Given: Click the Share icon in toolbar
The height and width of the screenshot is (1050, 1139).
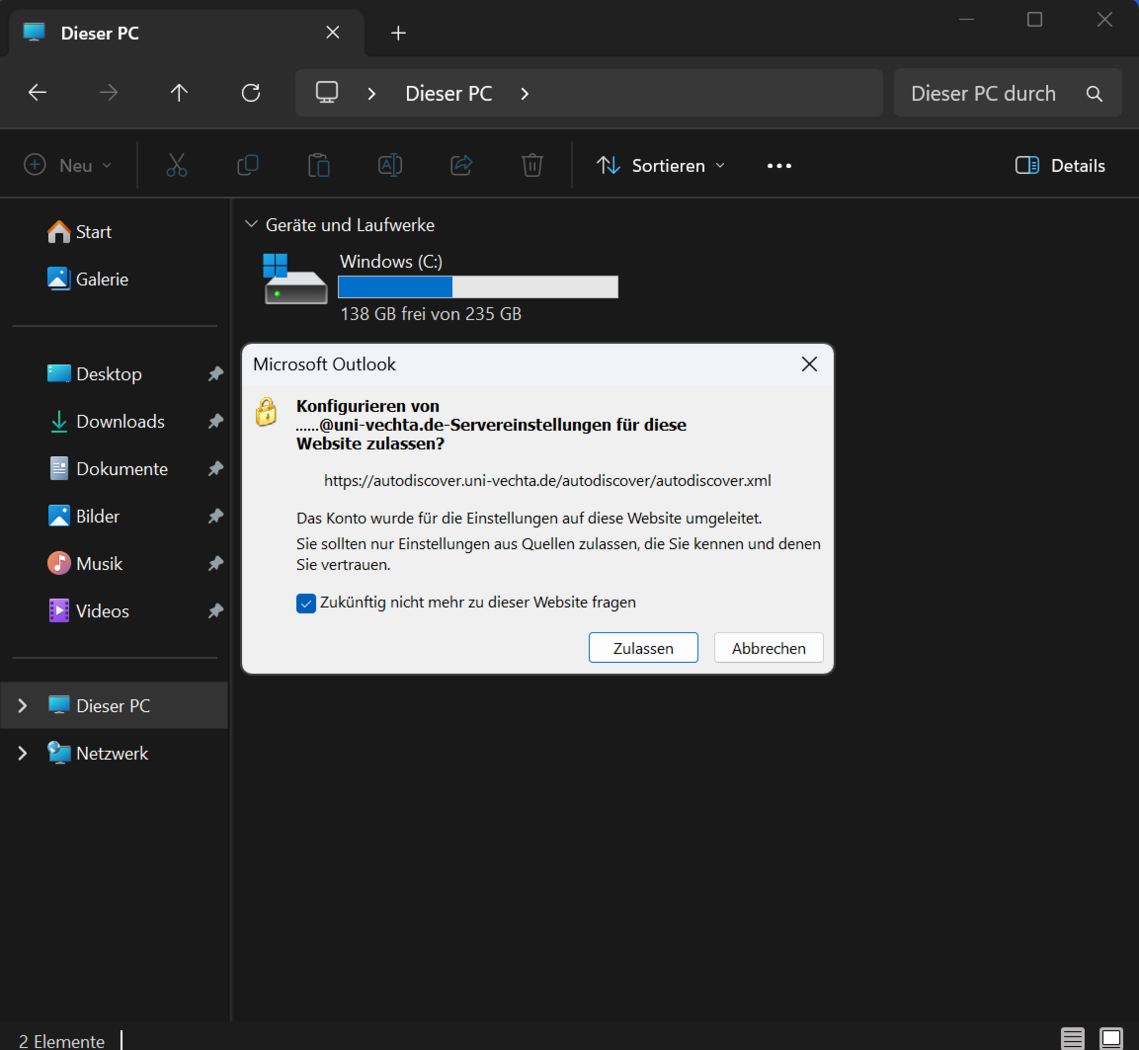Looking at the screenshot, I should [461, 166].
